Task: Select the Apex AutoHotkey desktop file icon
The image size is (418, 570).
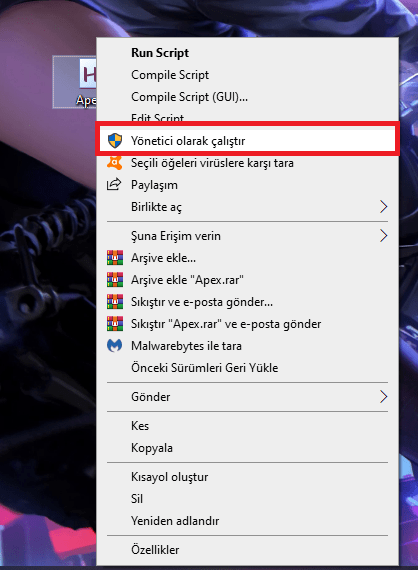Action: tap(75, 82)
